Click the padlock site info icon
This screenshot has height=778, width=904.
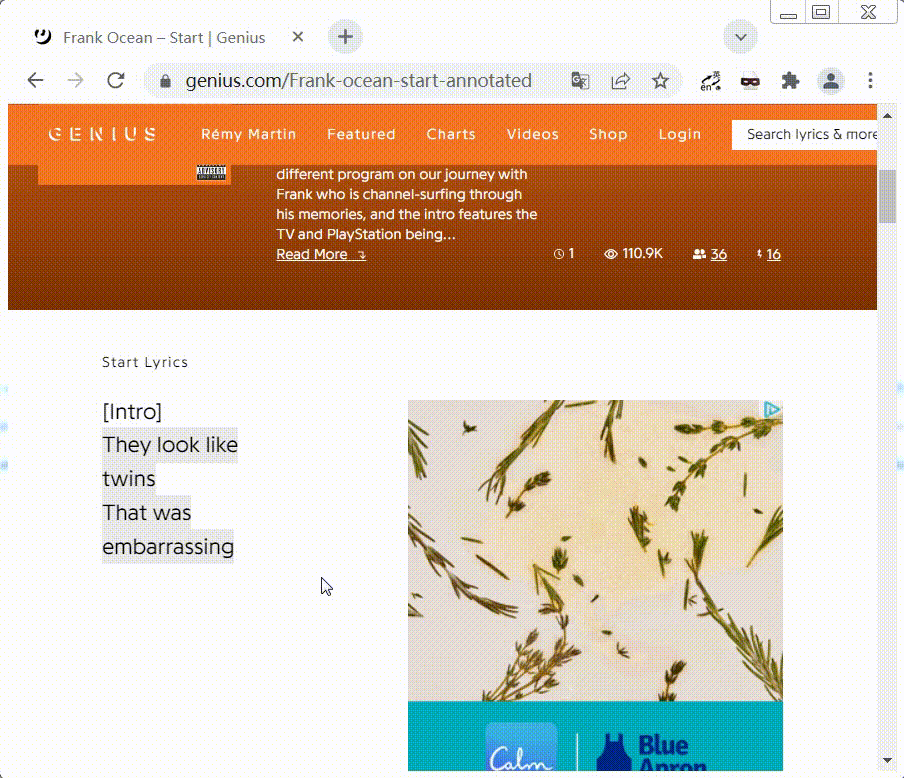click(165, 81)
